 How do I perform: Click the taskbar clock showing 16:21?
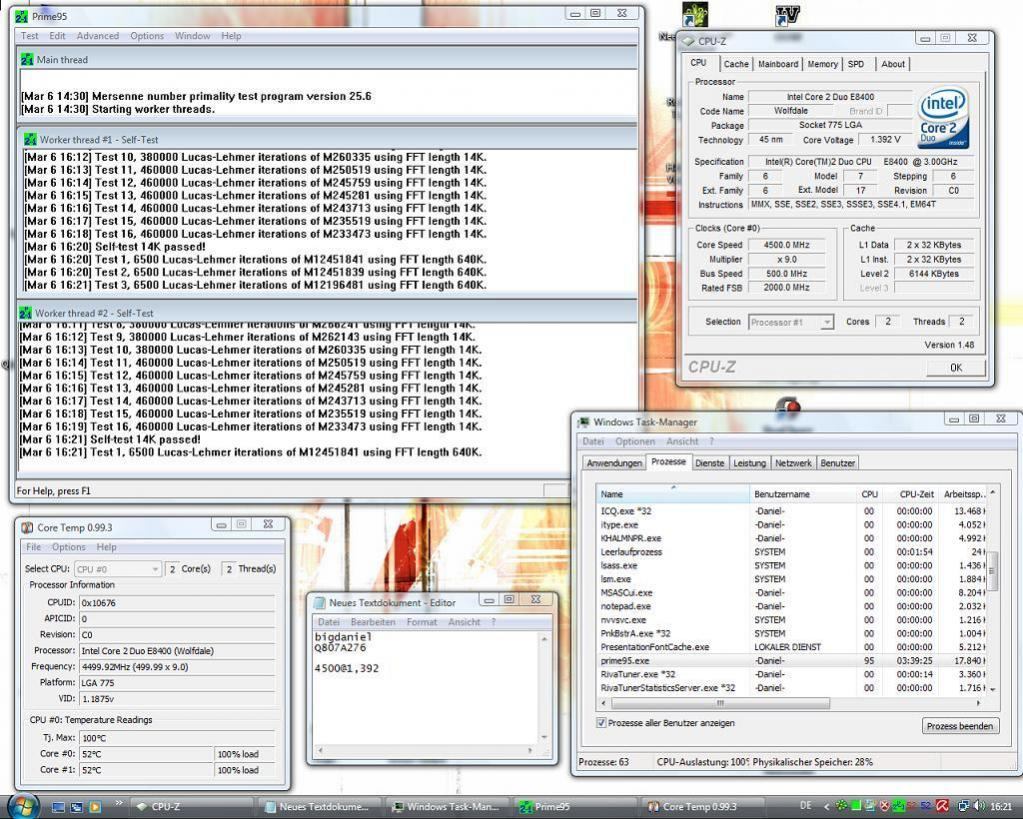pyautogui.click(x=1001, y=807)
